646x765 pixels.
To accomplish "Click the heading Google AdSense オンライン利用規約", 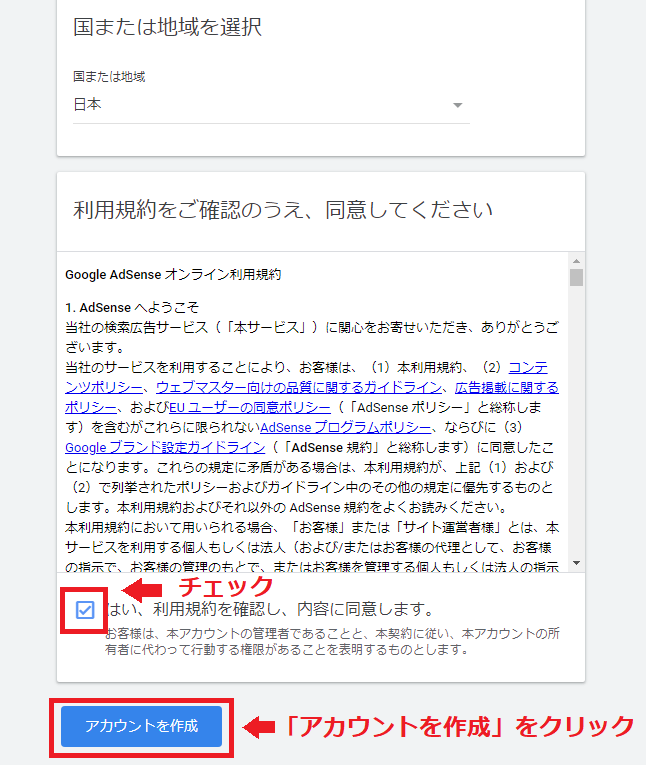I will [x=173, y=275].
